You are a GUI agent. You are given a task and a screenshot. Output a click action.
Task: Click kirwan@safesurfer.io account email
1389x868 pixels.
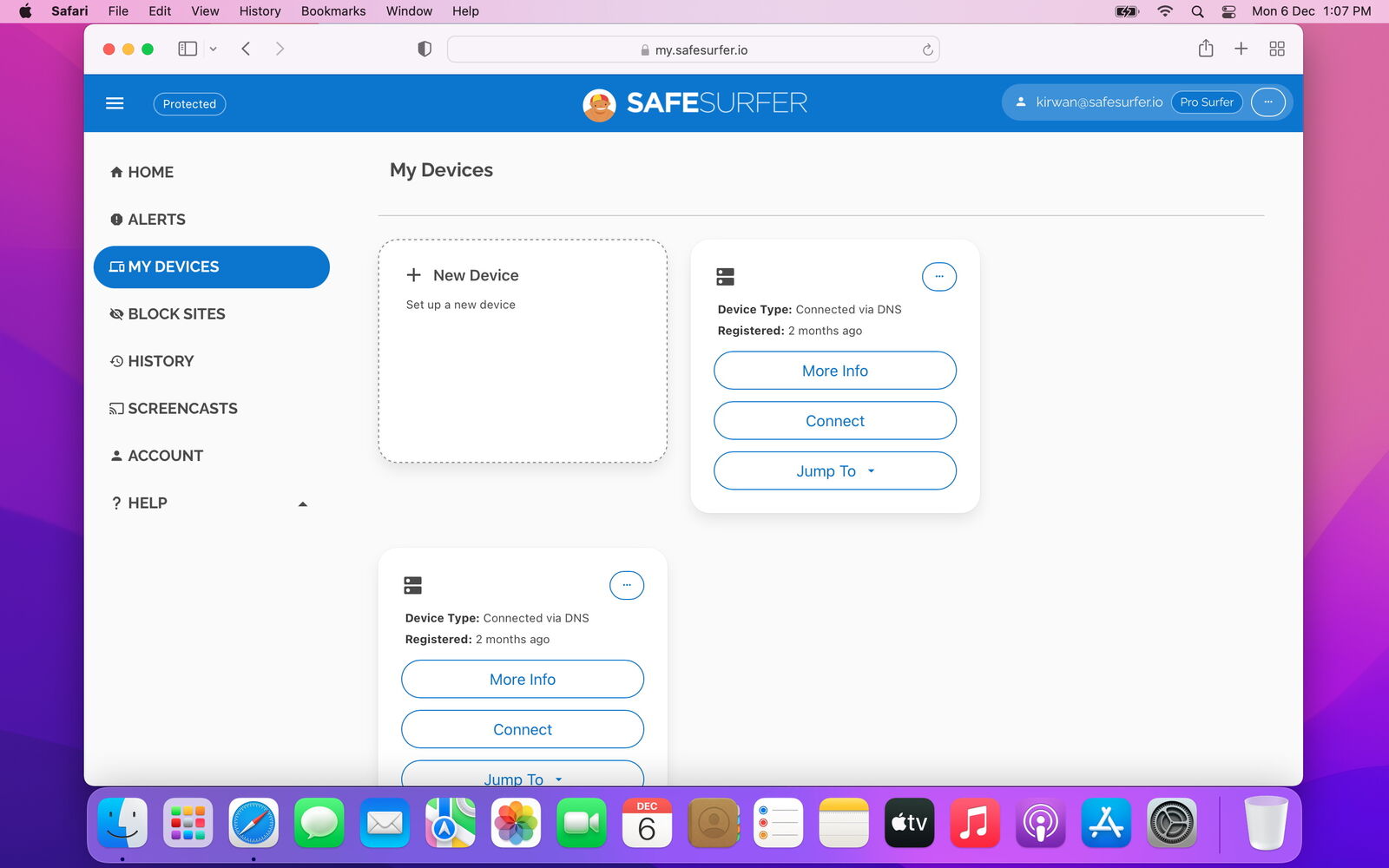pos(1099,102)
